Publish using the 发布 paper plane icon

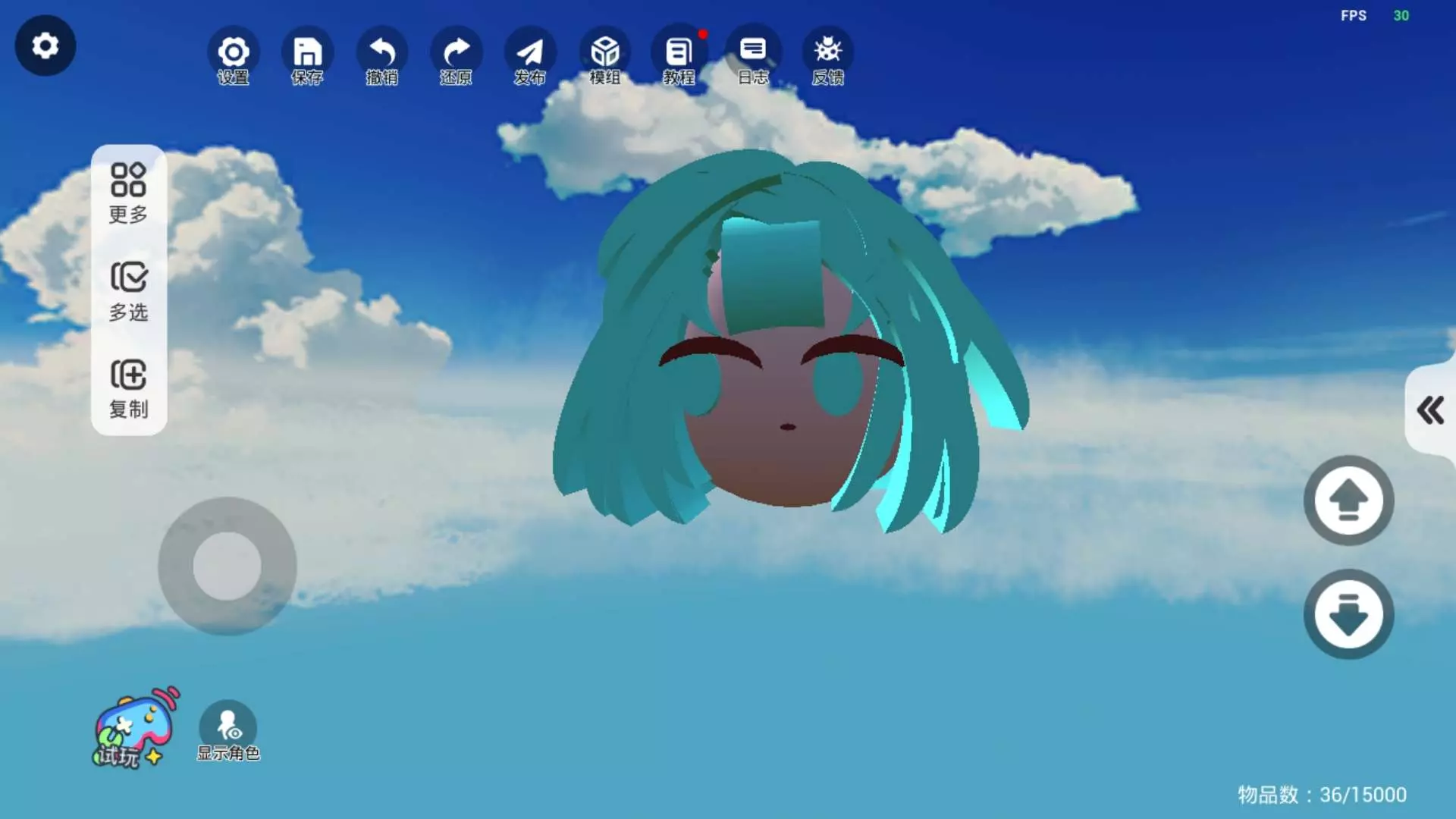pos(530,53)
